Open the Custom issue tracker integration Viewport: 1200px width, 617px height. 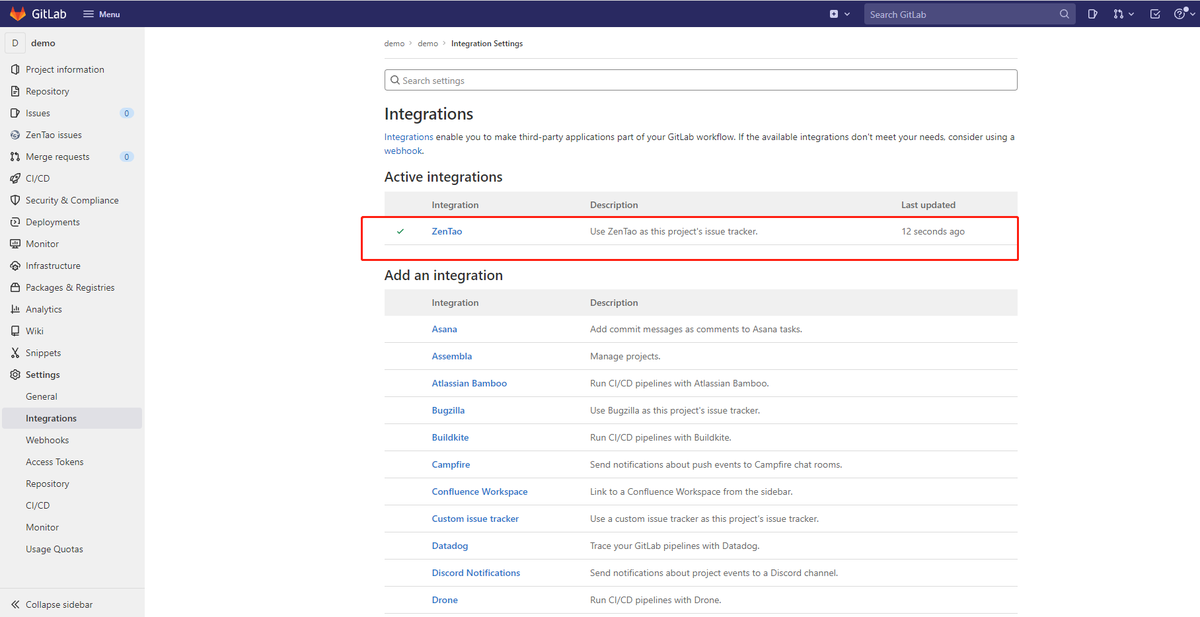[x=475, y=519]
